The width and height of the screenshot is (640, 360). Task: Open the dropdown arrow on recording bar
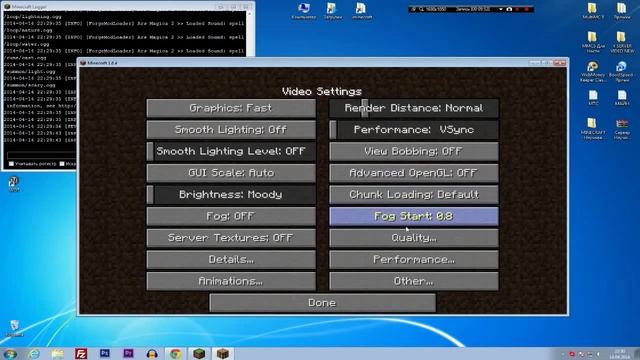coord(501,9)
